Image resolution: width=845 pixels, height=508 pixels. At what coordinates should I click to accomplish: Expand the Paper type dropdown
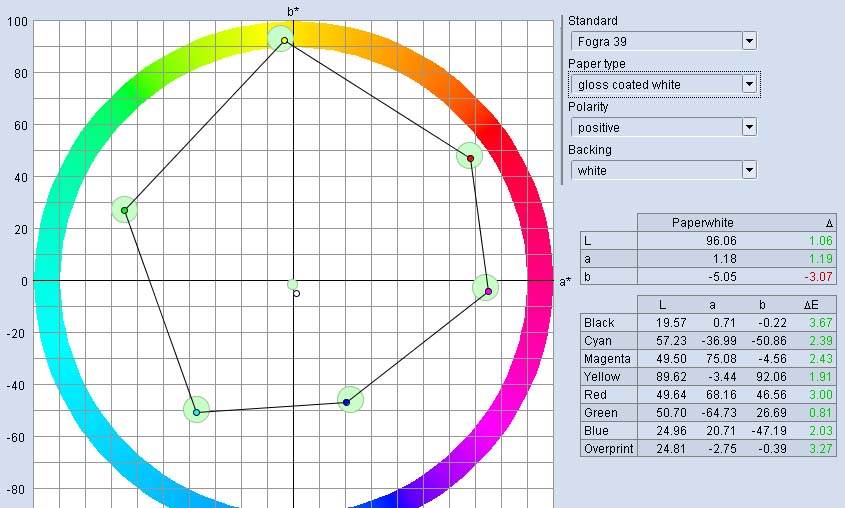pos(662,85)
